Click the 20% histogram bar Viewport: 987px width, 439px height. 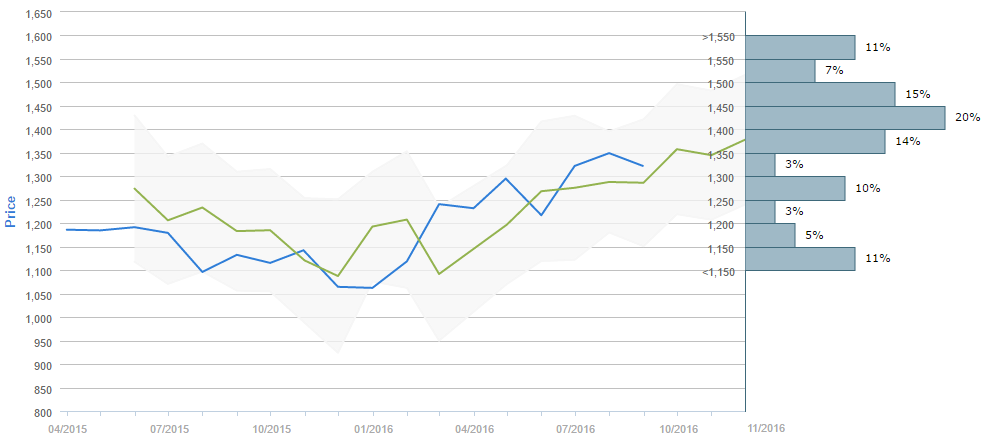tap(845, 118)
